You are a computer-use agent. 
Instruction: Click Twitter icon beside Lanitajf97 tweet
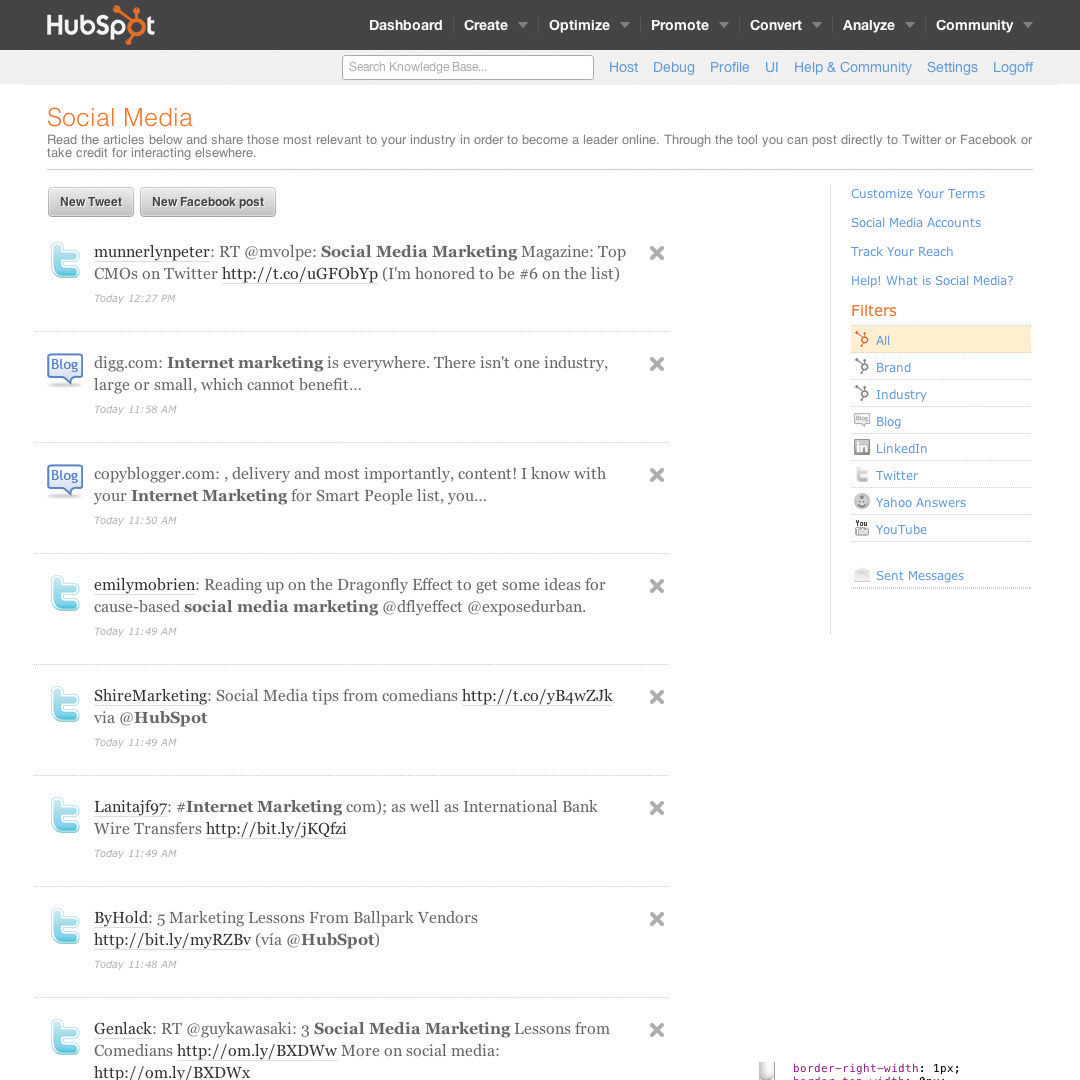coord(65,815)
